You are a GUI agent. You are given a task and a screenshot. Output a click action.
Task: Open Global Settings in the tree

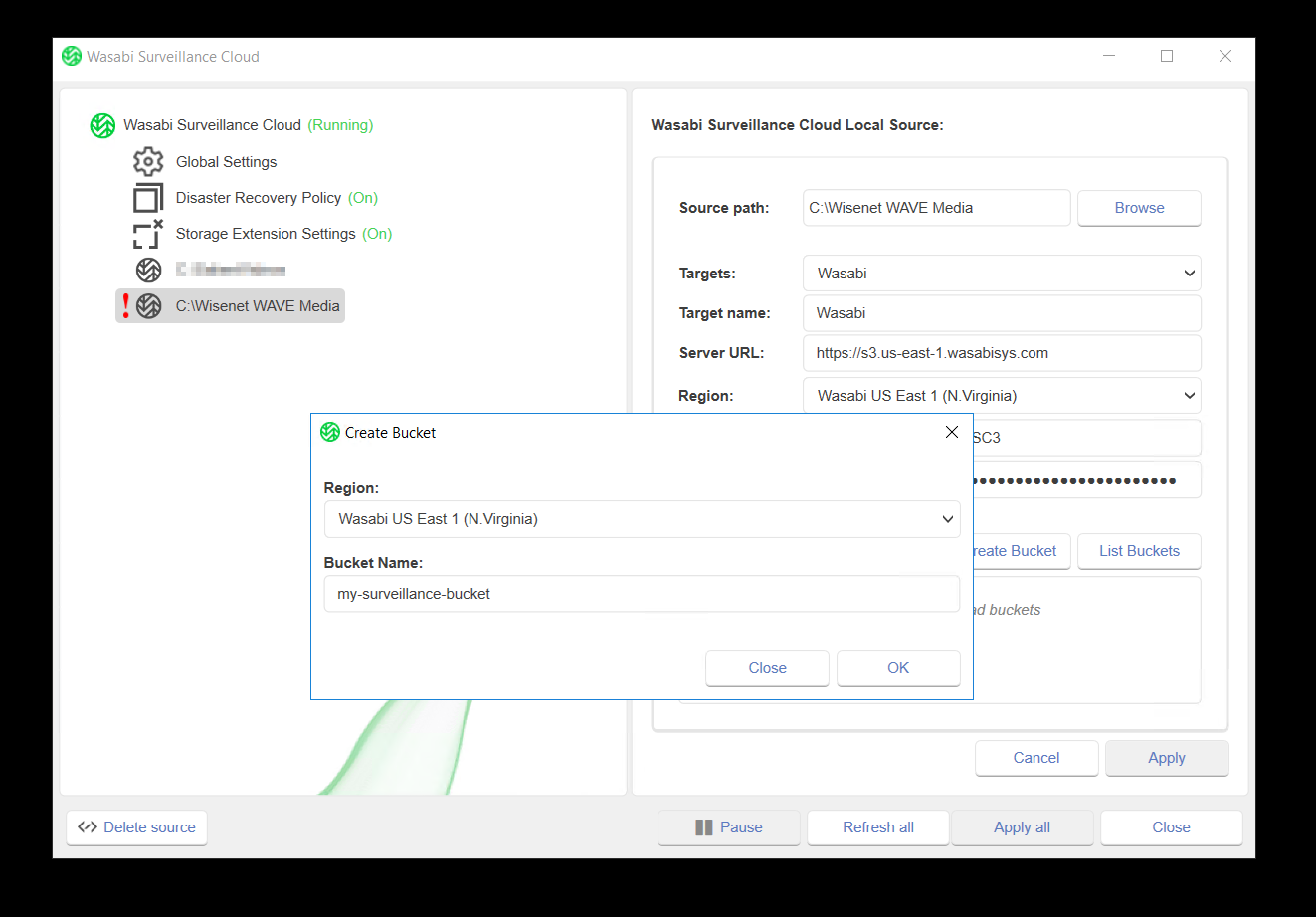[226, 162]
